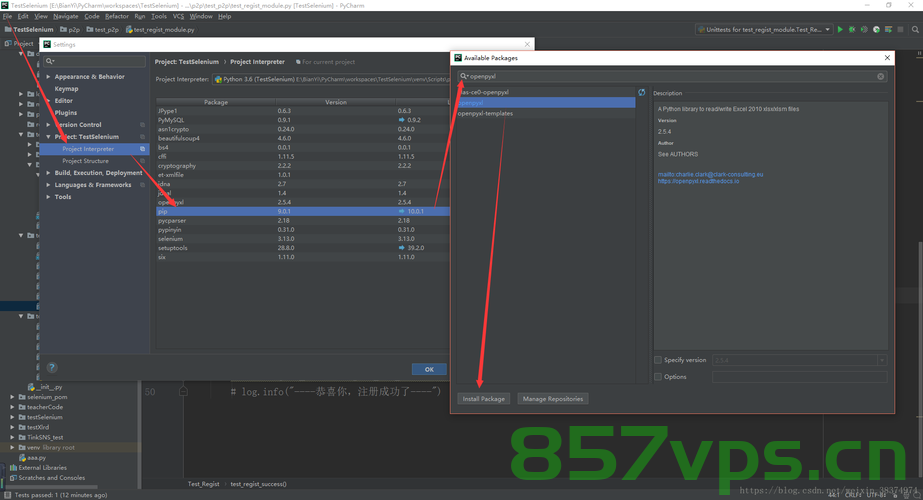
Task: Click the upgrade arrow in pip row
Action: (x=402, y=211)
